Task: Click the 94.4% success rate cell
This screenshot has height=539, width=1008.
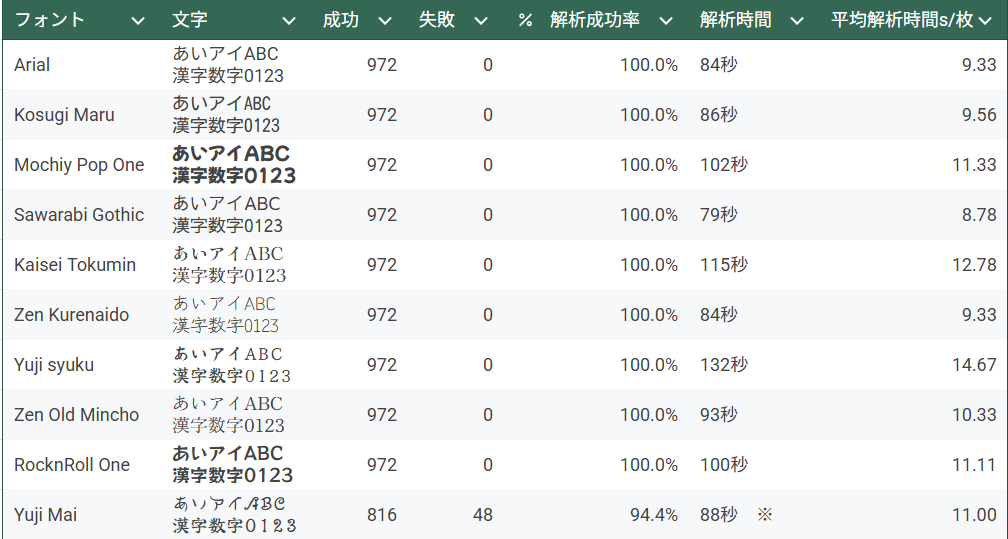Action: point(654,515)
